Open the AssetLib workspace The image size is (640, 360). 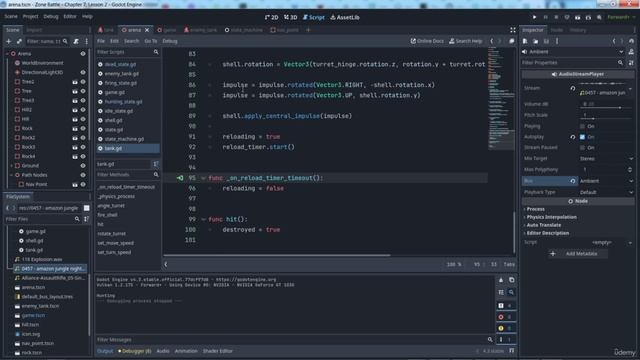tap(345, 17)
